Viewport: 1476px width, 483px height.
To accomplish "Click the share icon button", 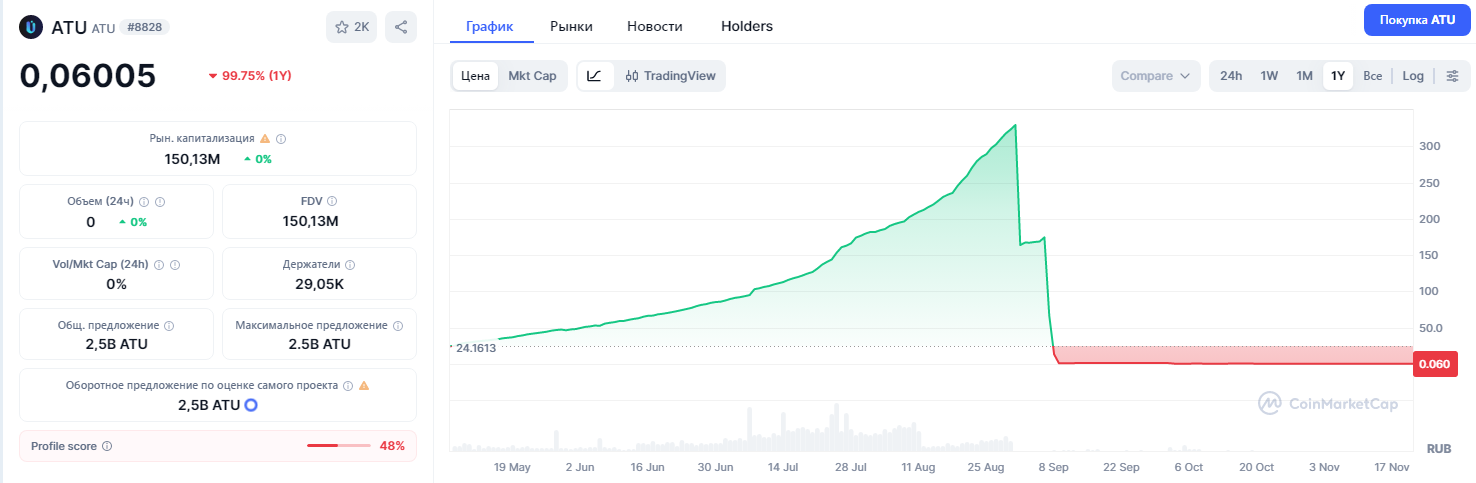I will tap(401, 27).
